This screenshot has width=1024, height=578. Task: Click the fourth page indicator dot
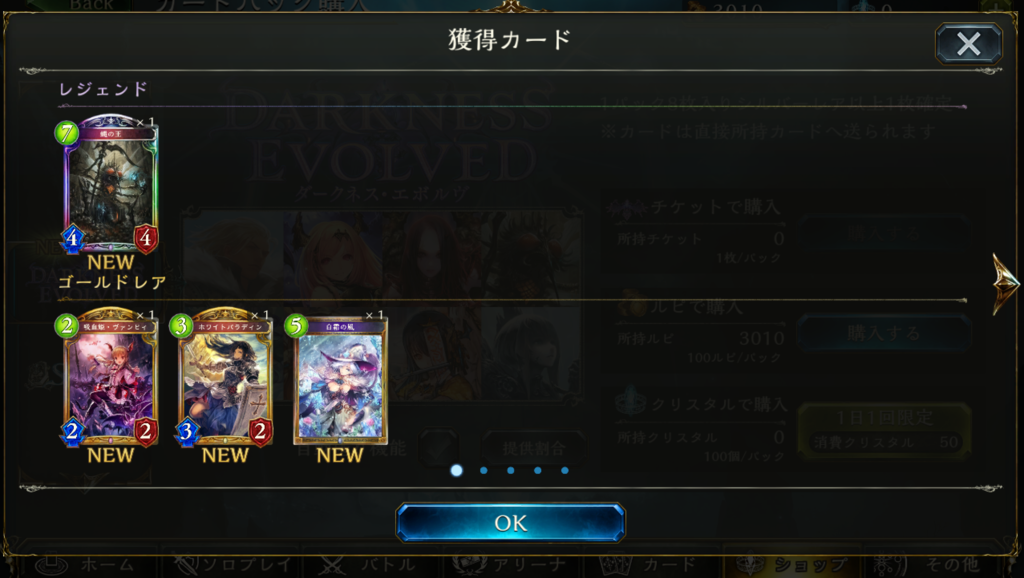[x=537, y=470]
